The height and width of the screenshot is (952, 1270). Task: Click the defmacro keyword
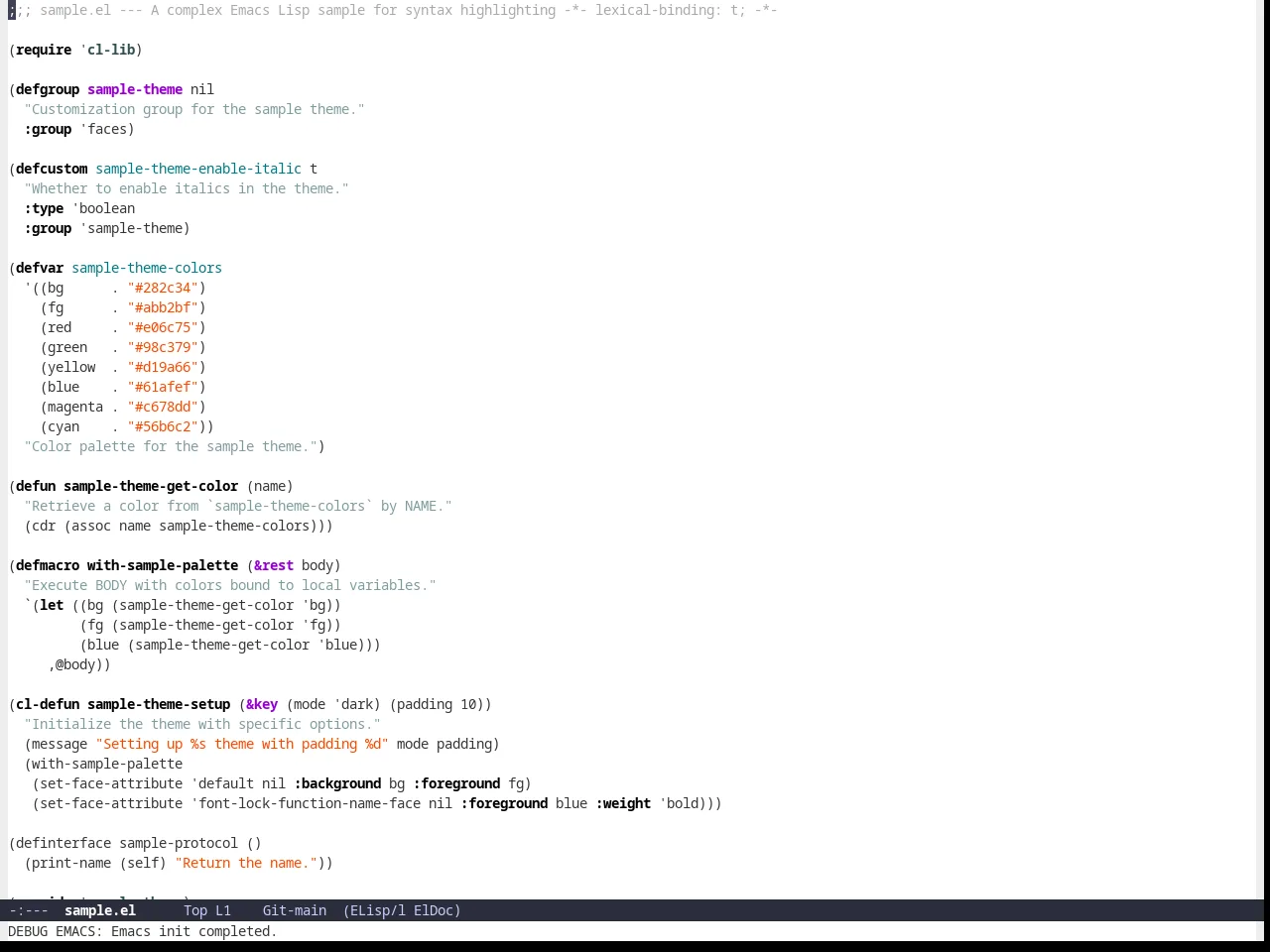(x=48, y=565)
